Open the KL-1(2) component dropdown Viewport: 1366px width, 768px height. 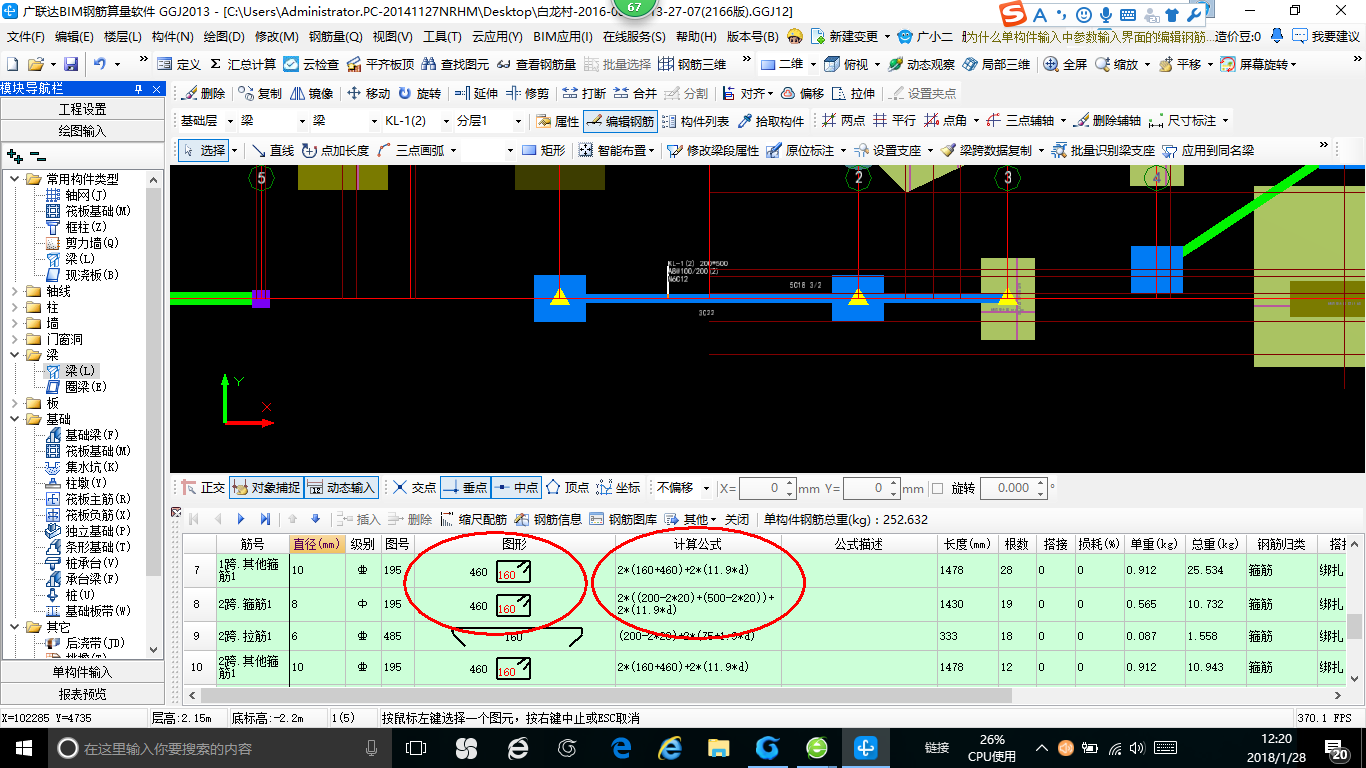[444, 121]
